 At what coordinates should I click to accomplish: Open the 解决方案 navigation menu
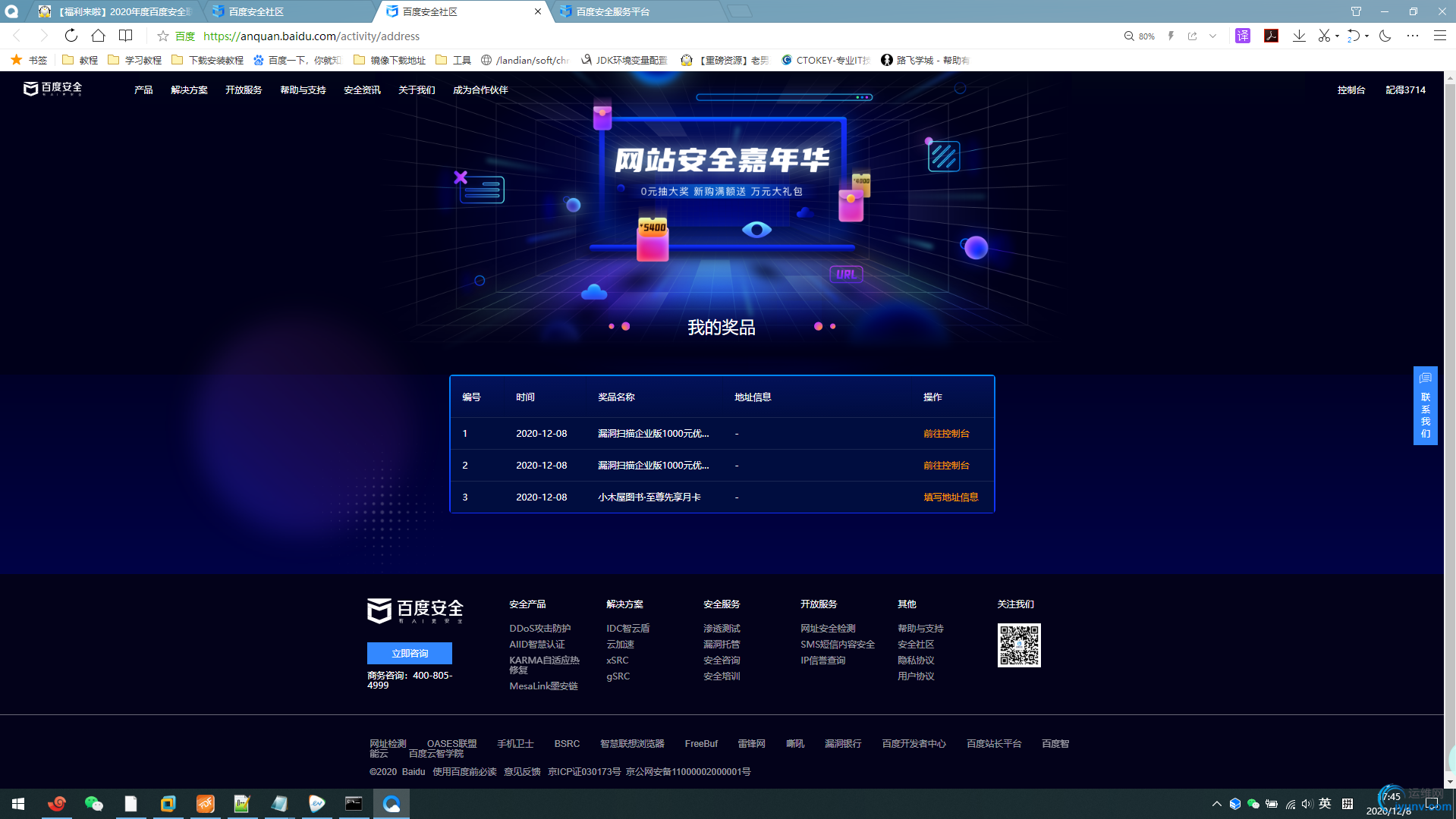pyautogui.click(x=189, y=89)
